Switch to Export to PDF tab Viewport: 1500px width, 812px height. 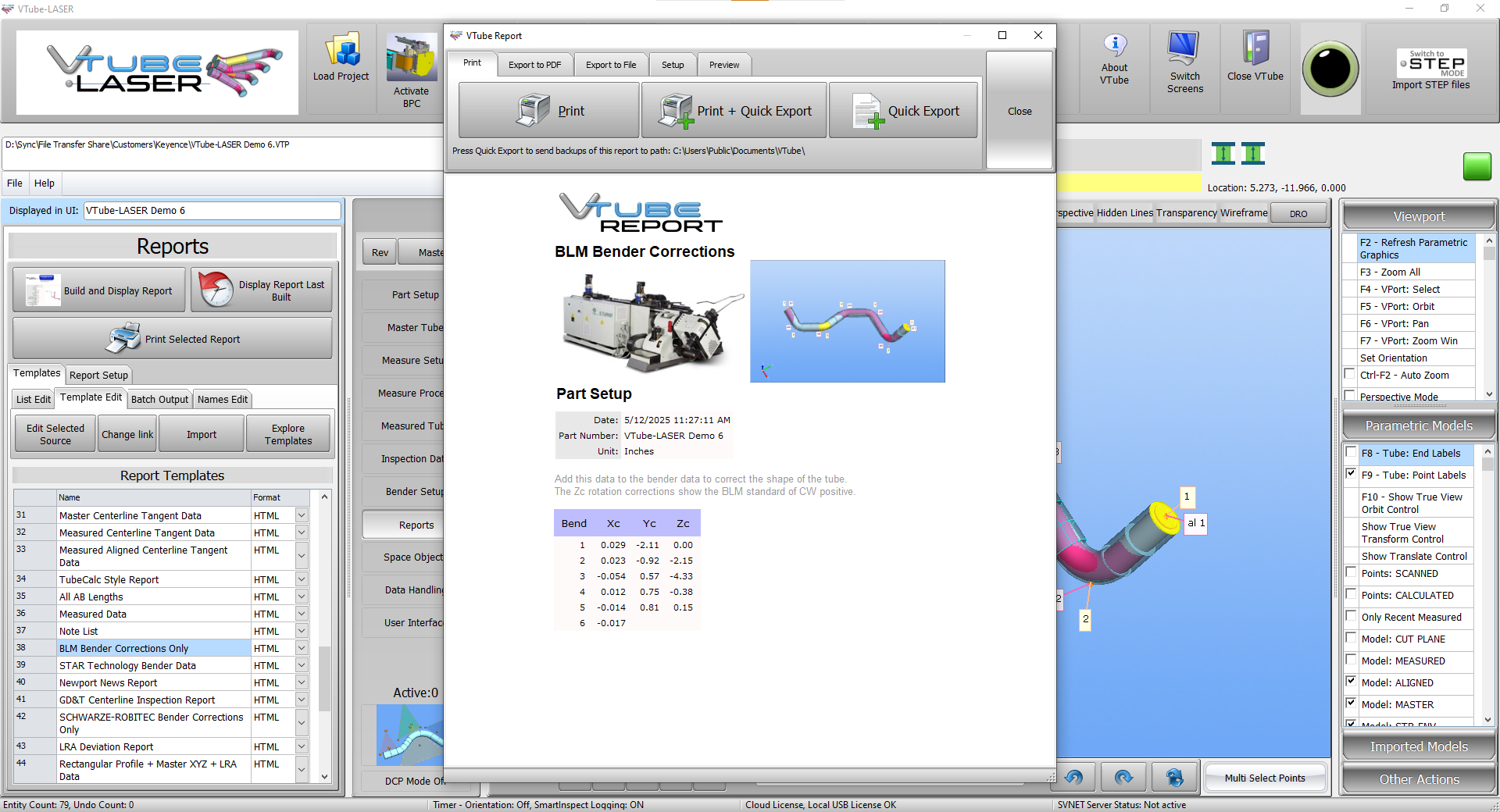(534, 65)
